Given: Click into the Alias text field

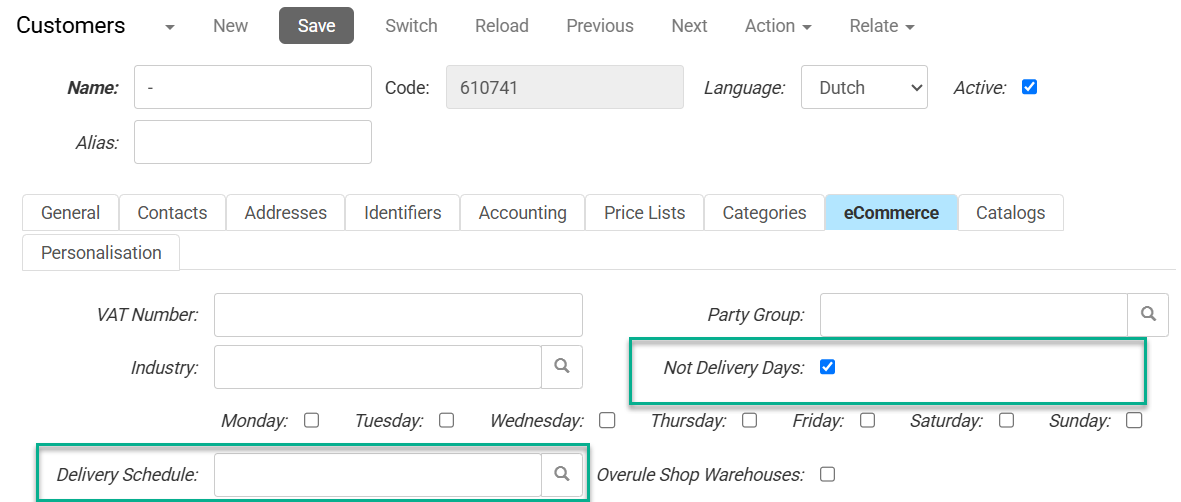Looking at the screenshot, I should [252, 142].
